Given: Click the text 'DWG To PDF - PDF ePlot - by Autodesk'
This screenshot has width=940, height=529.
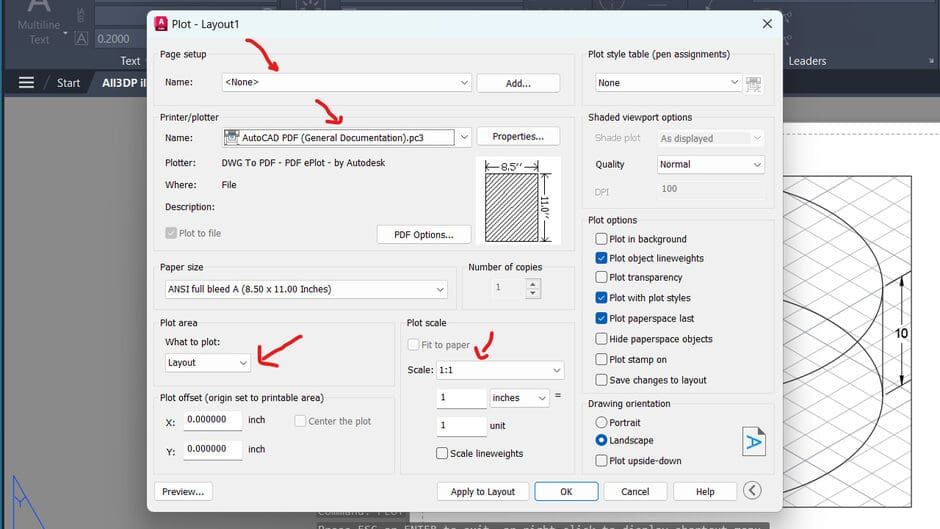Looking at the screenshot, I should (x=303, y=163).
